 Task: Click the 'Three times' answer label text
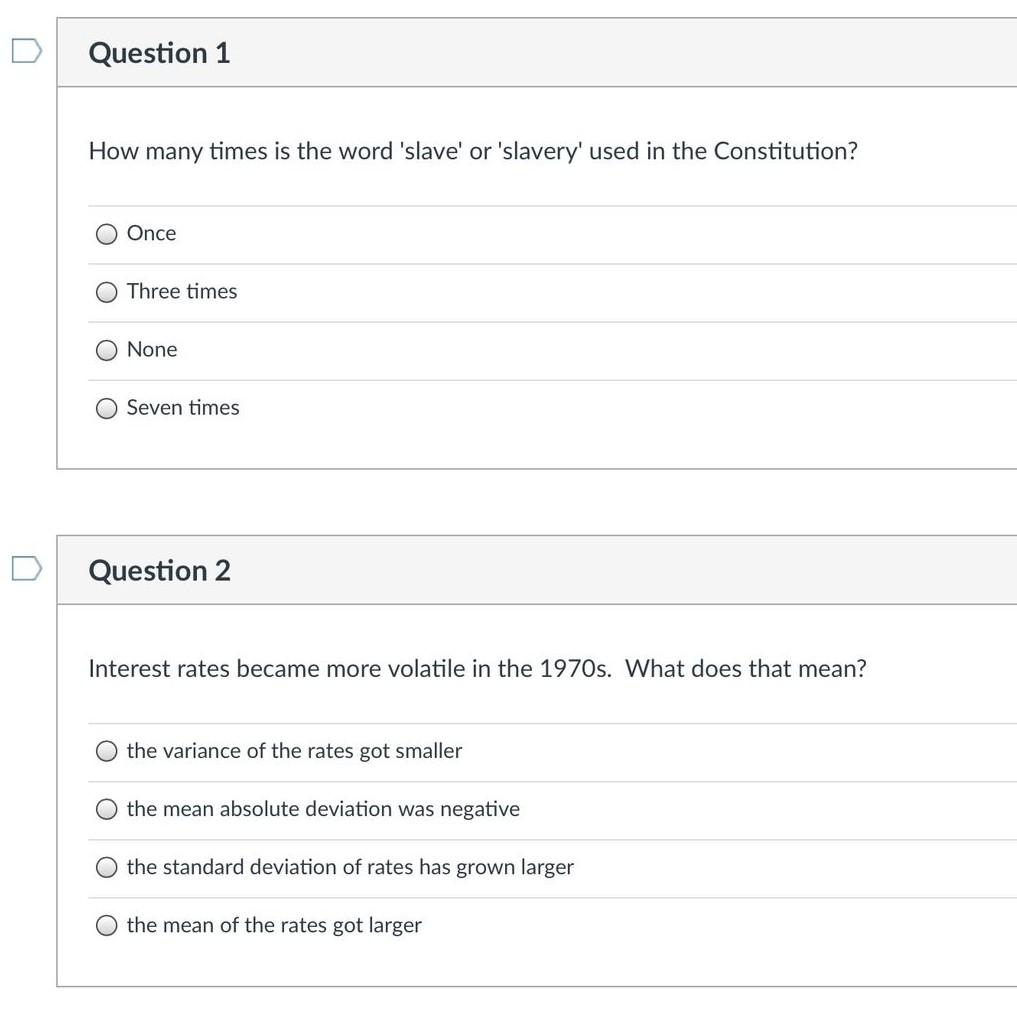coord(181,291)
